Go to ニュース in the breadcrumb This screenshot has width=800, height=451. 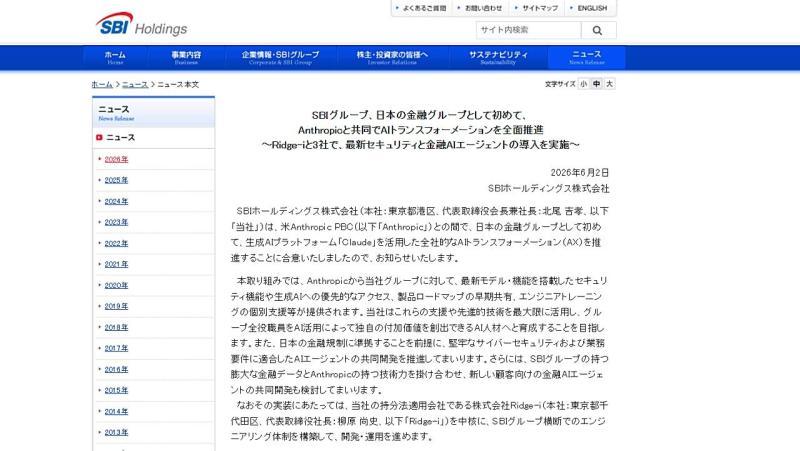135,85
